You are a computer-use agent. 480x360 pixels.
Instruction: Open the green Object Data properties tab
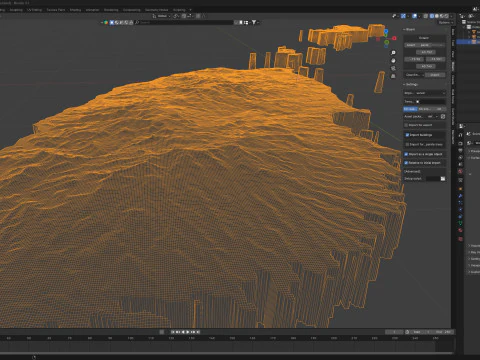click(x=460, y=223)
